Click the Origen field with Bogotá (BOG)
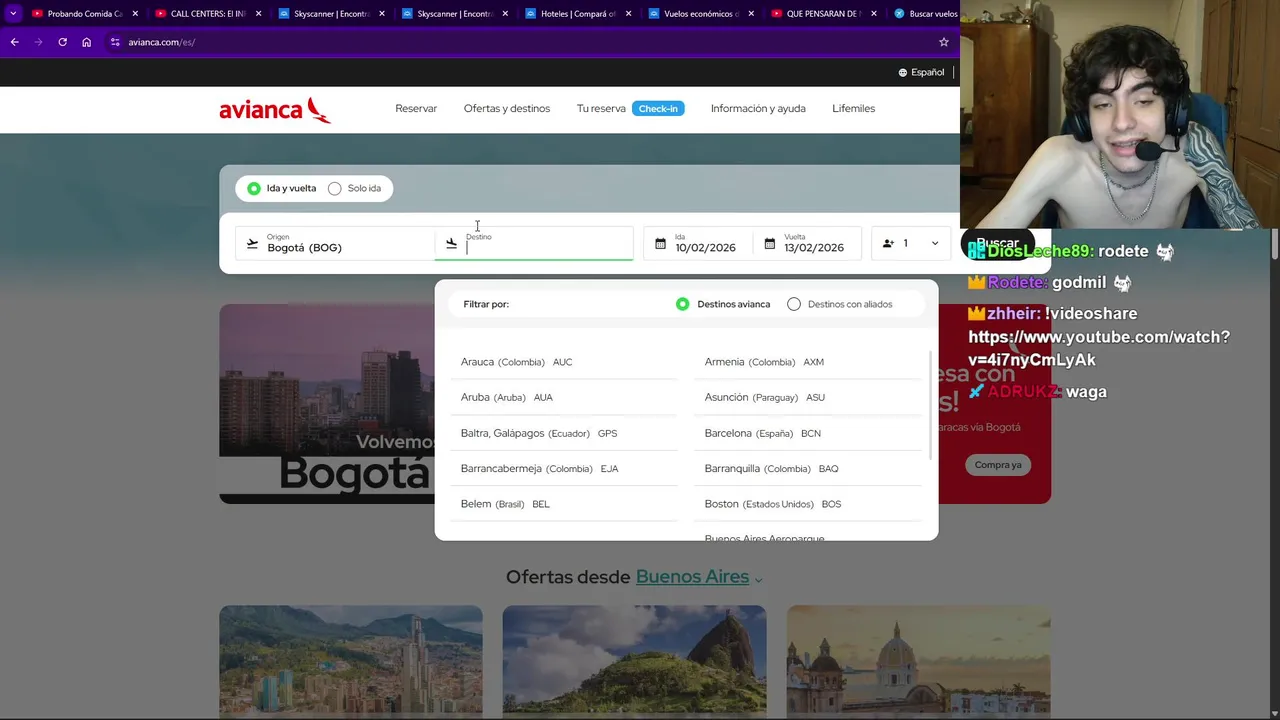The width and height of the screenshot is (1280, 720). click(335, 243)
